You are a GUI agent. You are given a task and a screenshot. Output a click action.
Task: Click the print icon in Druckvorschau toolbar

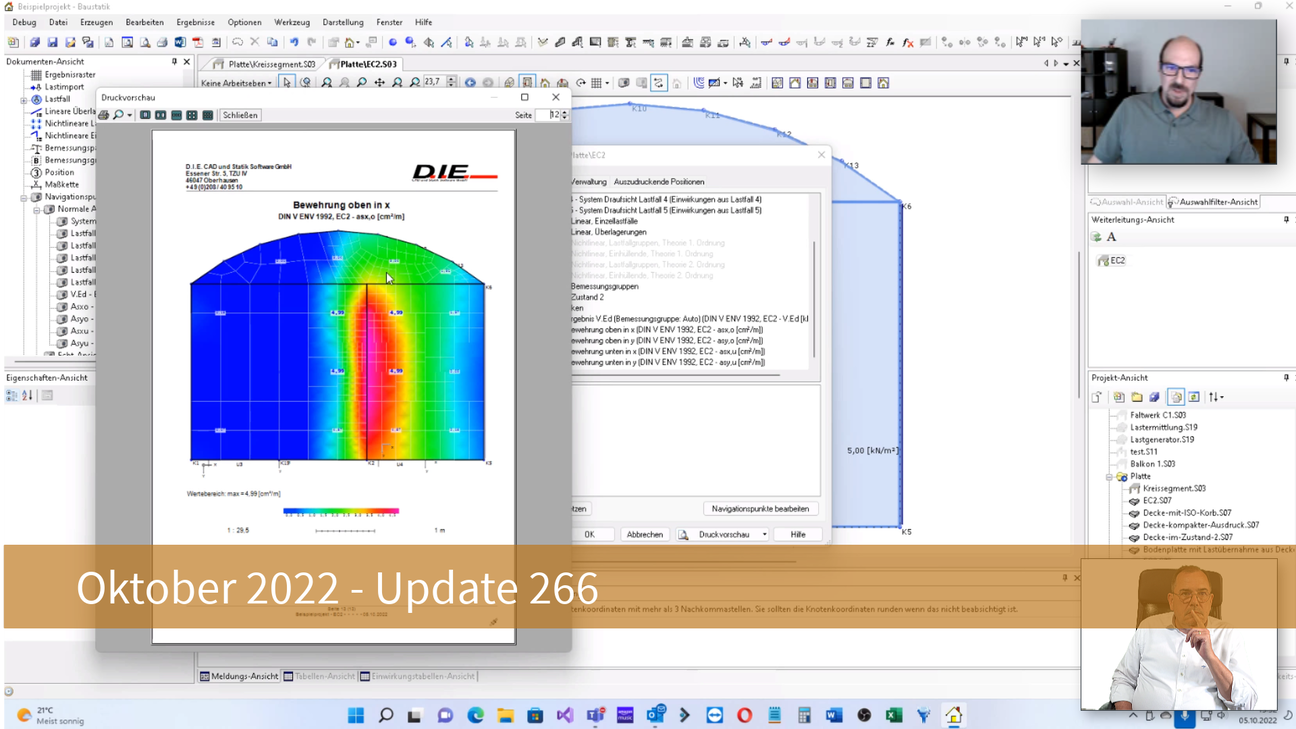click(x=103, y=115)
